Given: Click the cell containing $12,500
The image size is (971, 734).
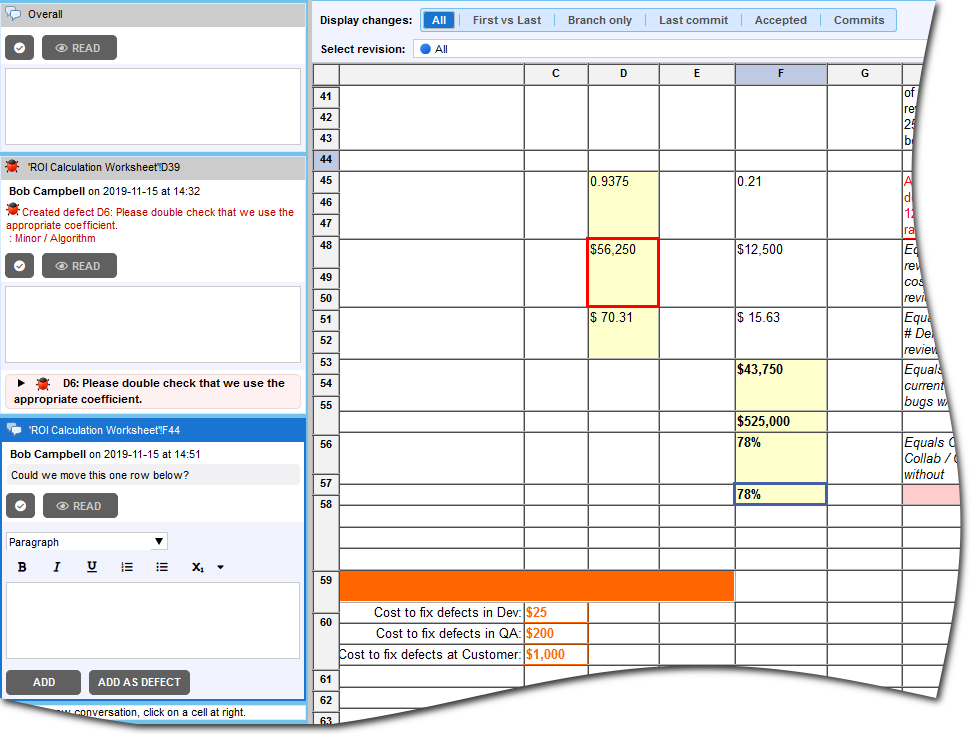Looking at the screenshot, I should tap(781, 273).
